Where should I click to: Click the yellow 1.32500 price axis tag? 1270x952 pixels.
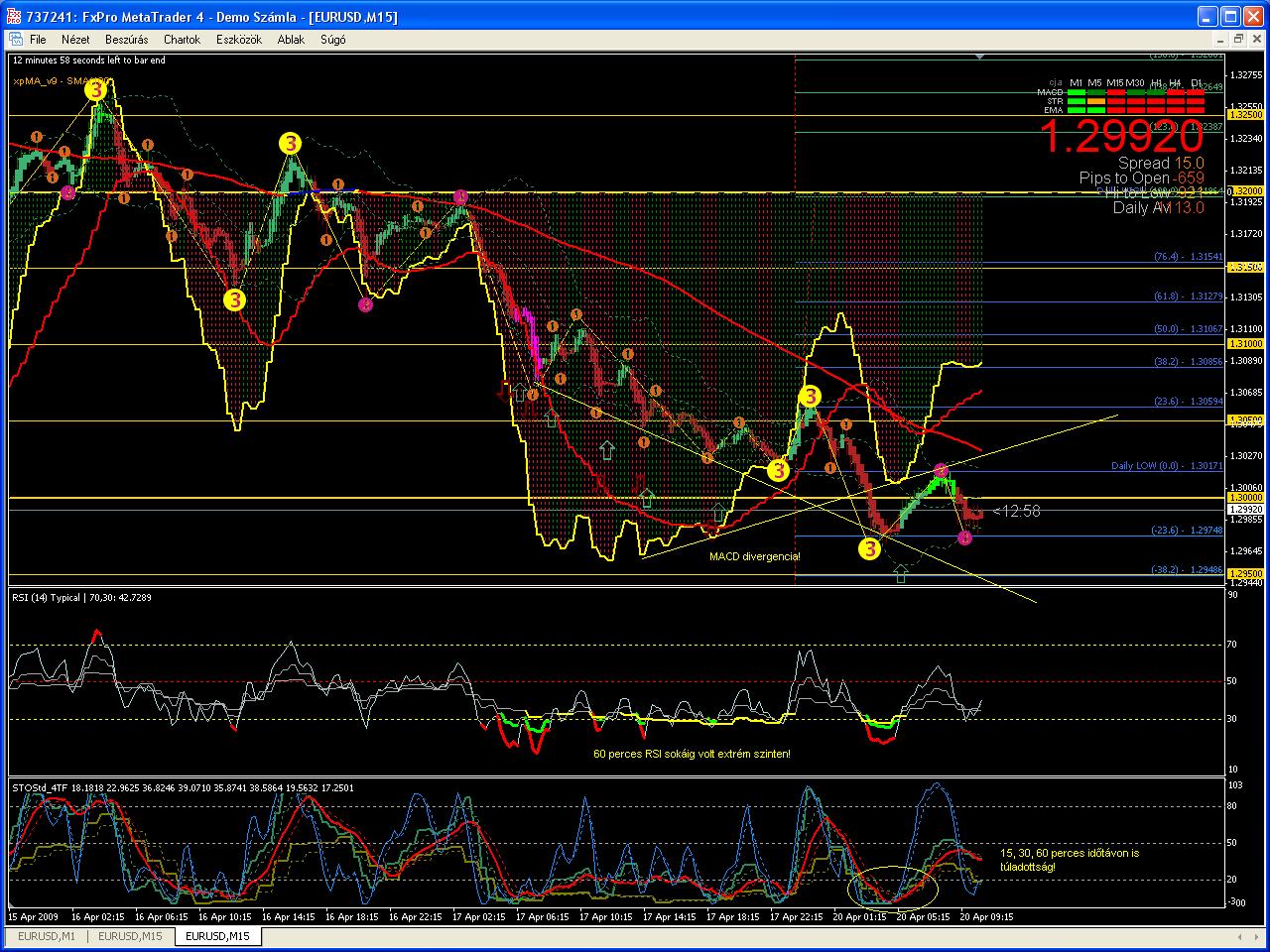click(x=1244, y=115)
